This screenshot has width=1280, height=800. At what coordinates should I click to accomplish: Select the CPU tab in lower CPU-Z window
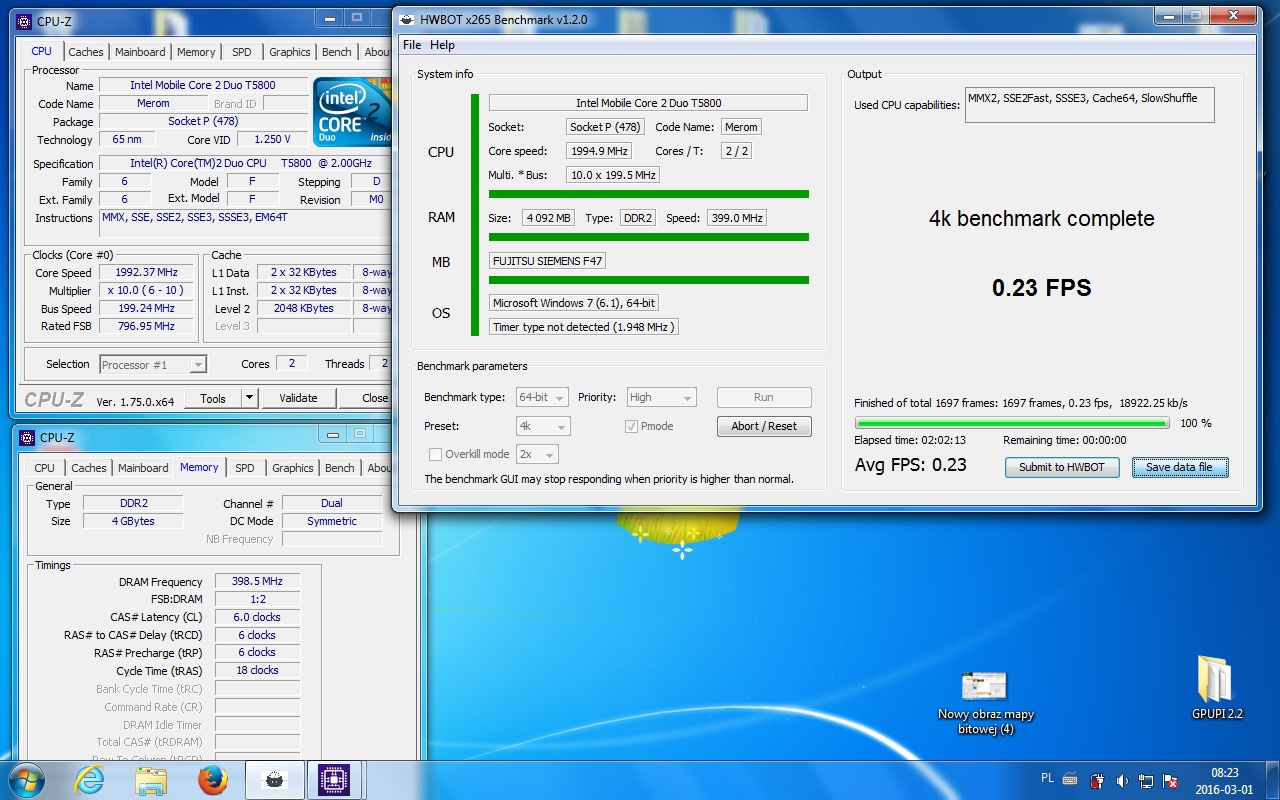tap(44, 468)
